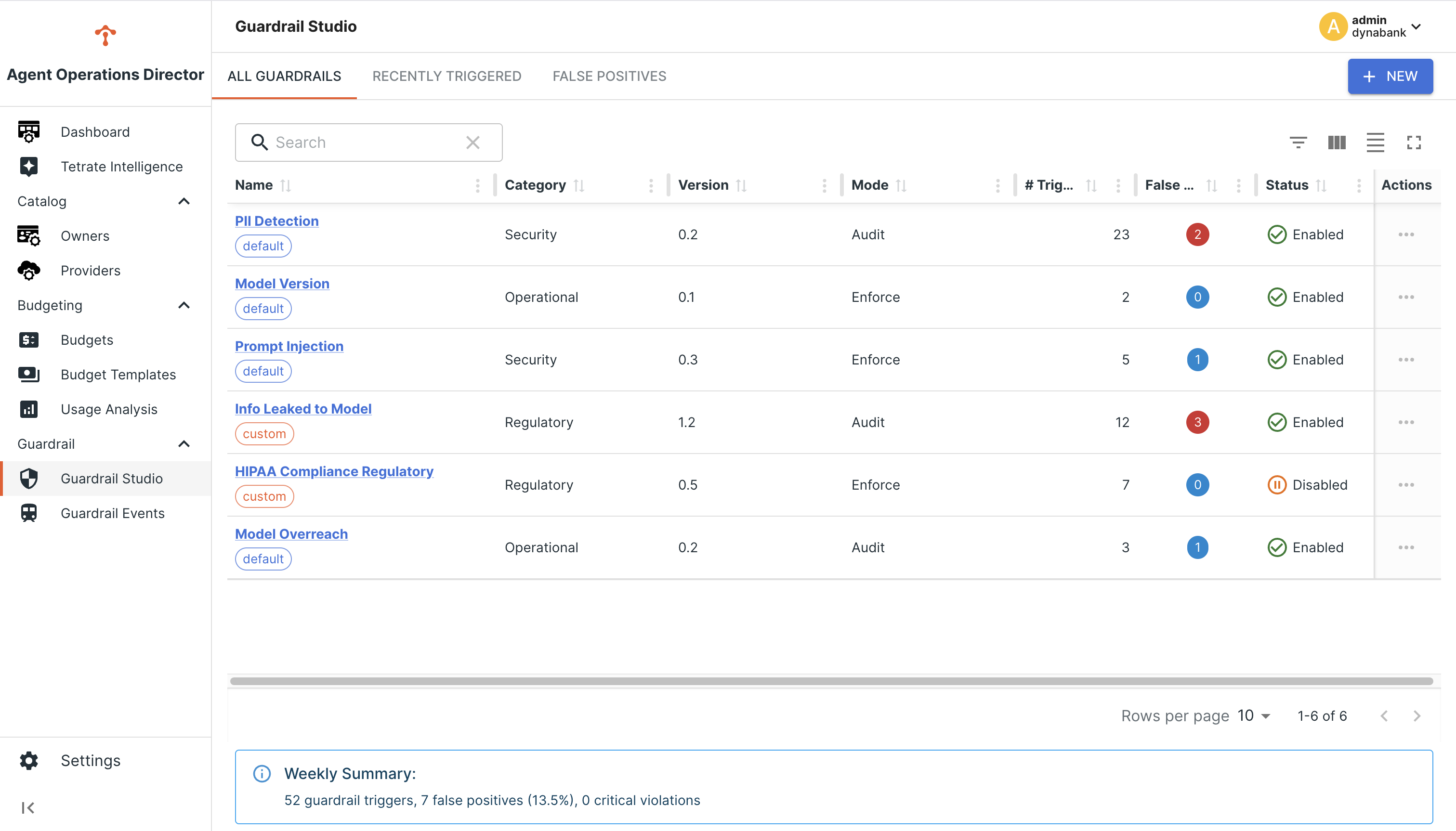Viewport: 1456px width, 831px height.
Task: Go to previous page arrow
Action: 1384,716
